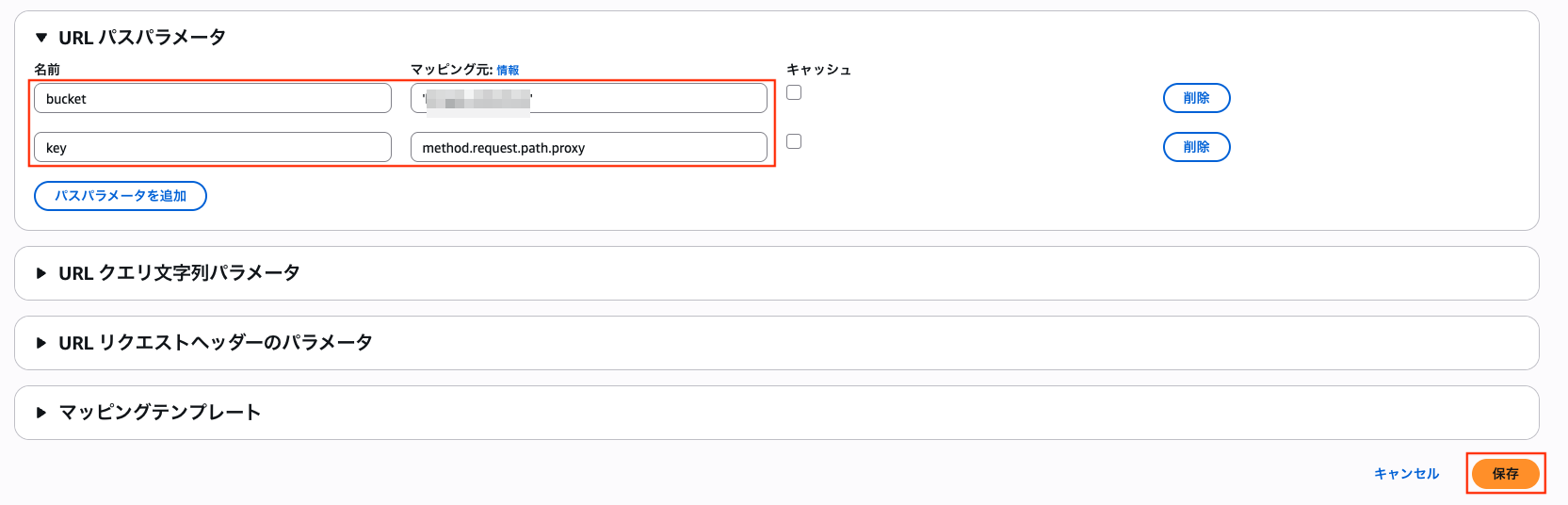This screenshot has width=1568, height=505.
Task: Delete the bucket path parameter
Action: tap(1197, 98)
